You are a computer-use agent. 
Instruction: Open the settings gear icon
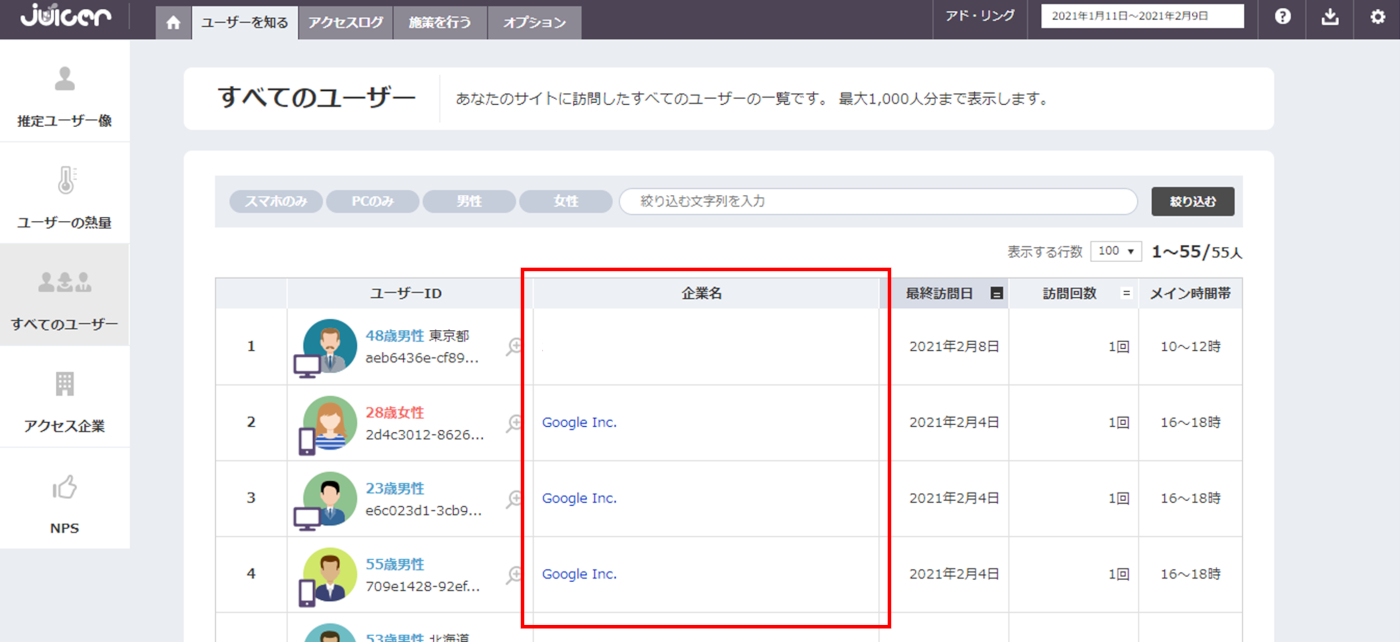pyautogui.click(x=1377, y=17)
